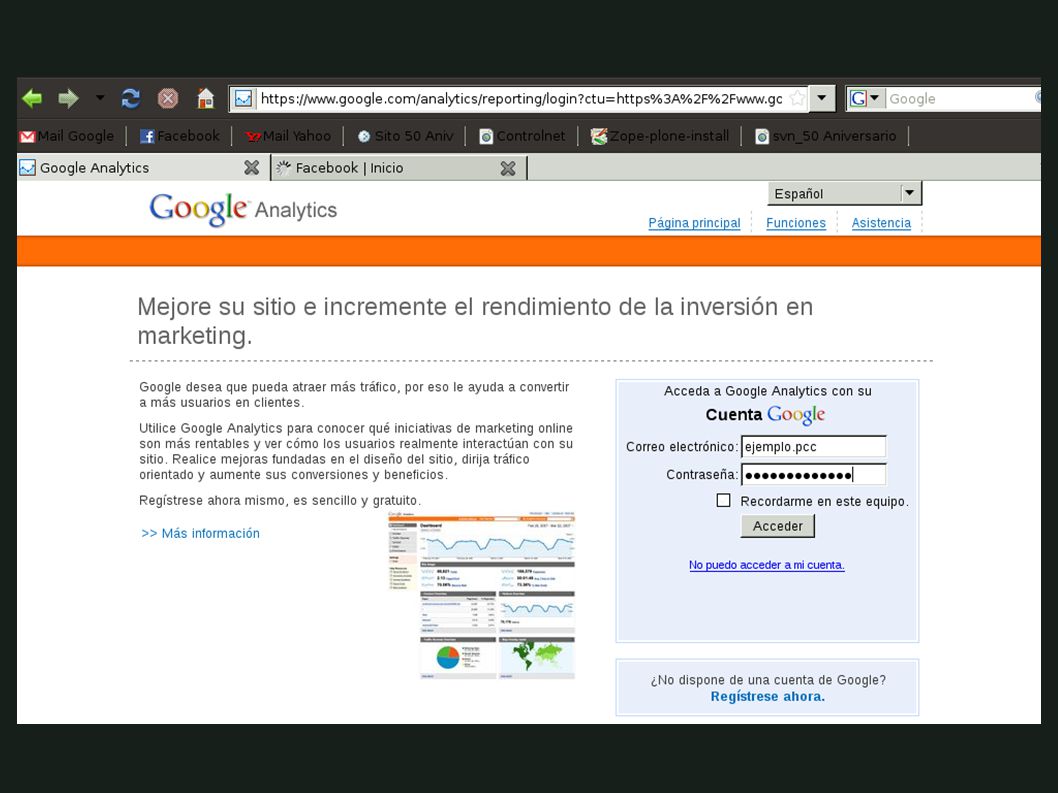Reload the page with the refresh icon
The height and width of the screenshot is (793, 1058).
[130, 99]
